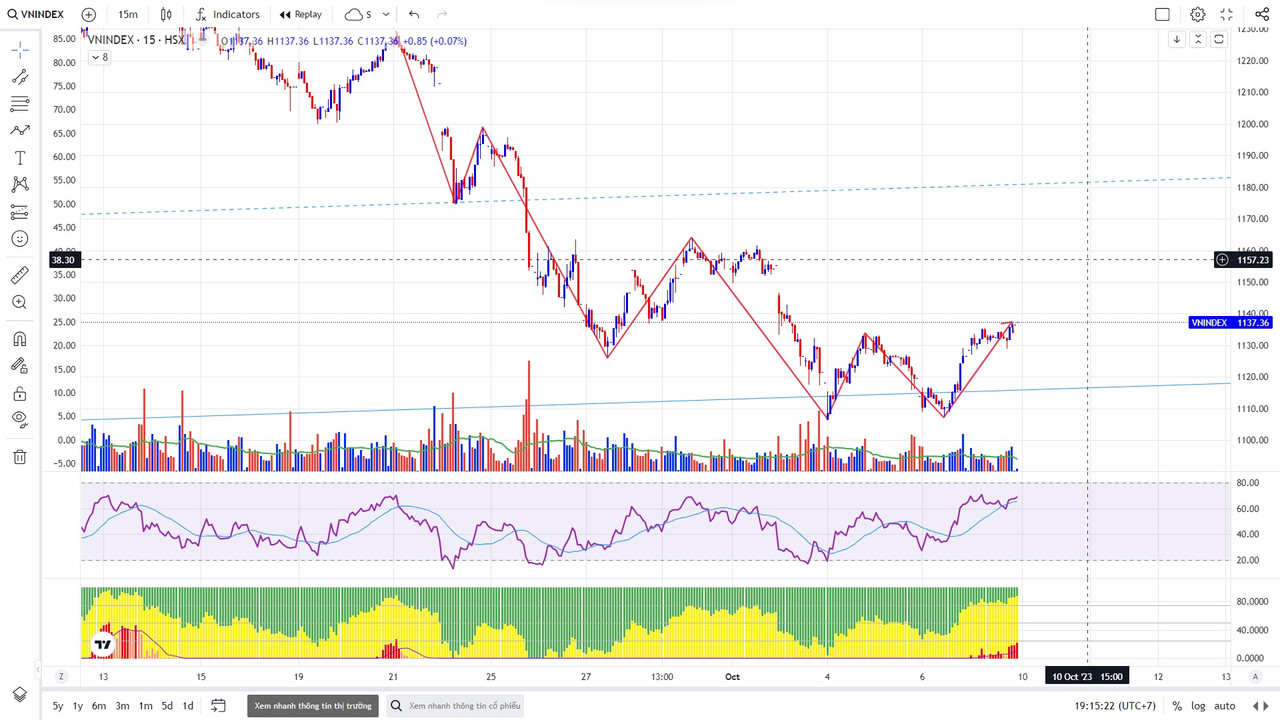Open the prediction and measurement tools
This screenshot has width=1280, height=720.
point(20,212)
